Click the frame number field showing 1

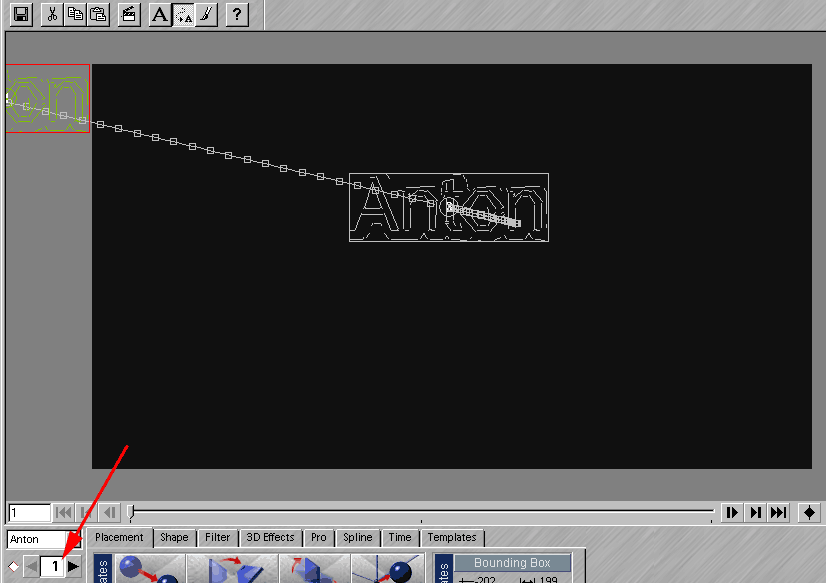coord(29,512)
